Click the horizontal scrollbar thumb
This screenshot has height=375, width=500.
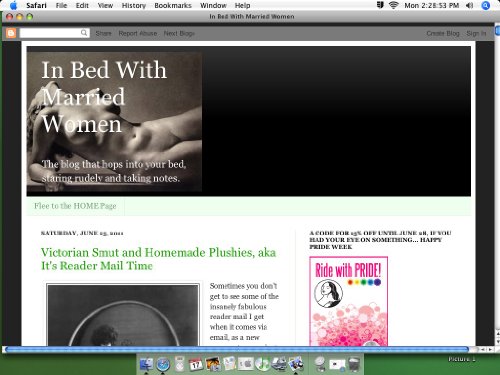237,349
